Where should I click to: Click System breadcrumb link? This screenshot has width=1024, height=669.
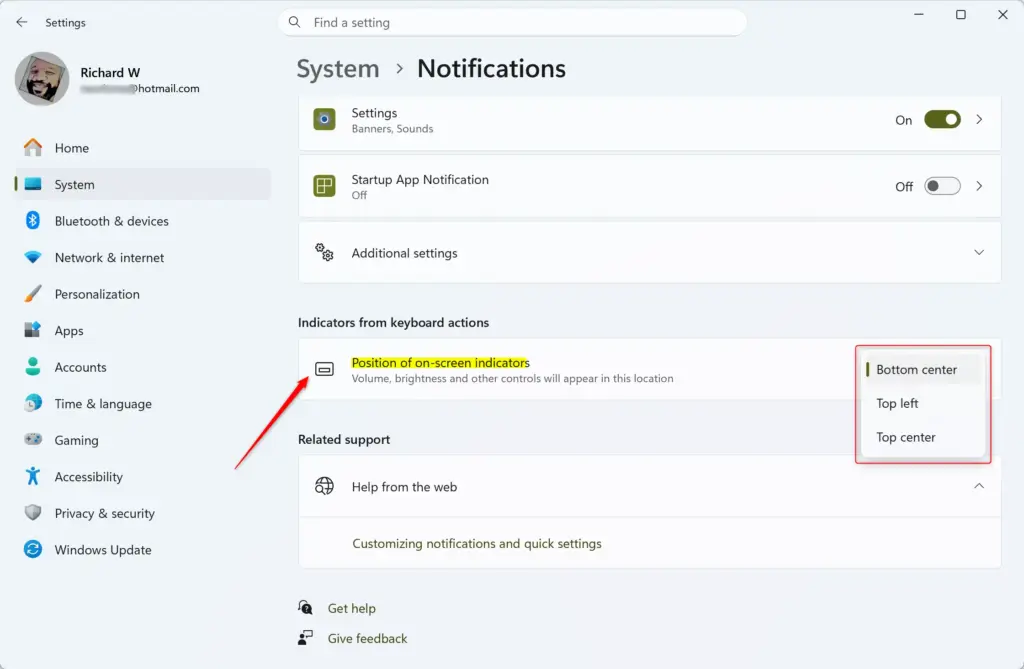pos(338,69)
